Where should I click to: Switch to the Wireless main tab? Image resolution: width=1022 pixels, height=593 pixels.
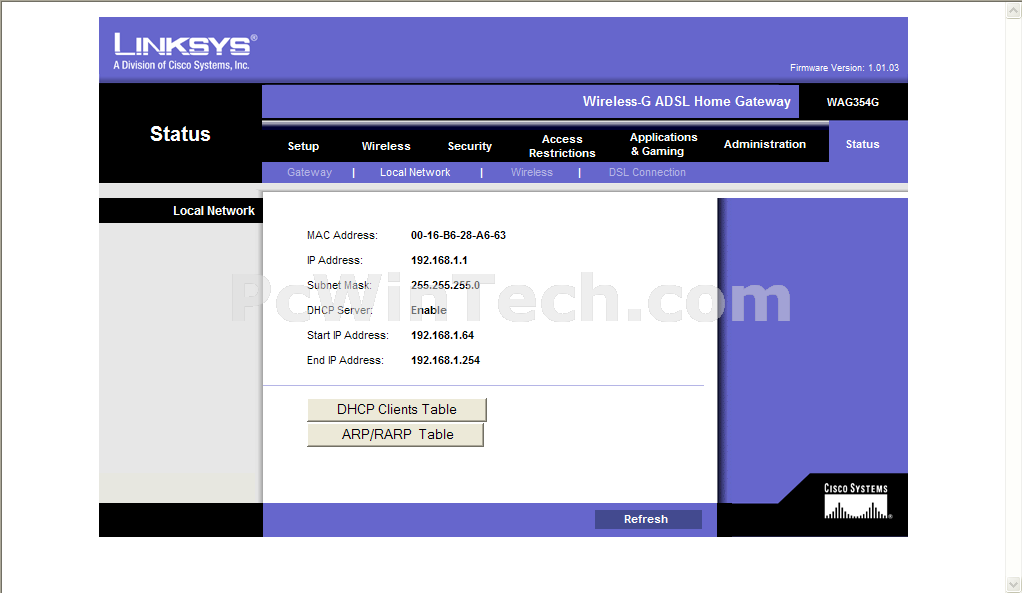386,146
